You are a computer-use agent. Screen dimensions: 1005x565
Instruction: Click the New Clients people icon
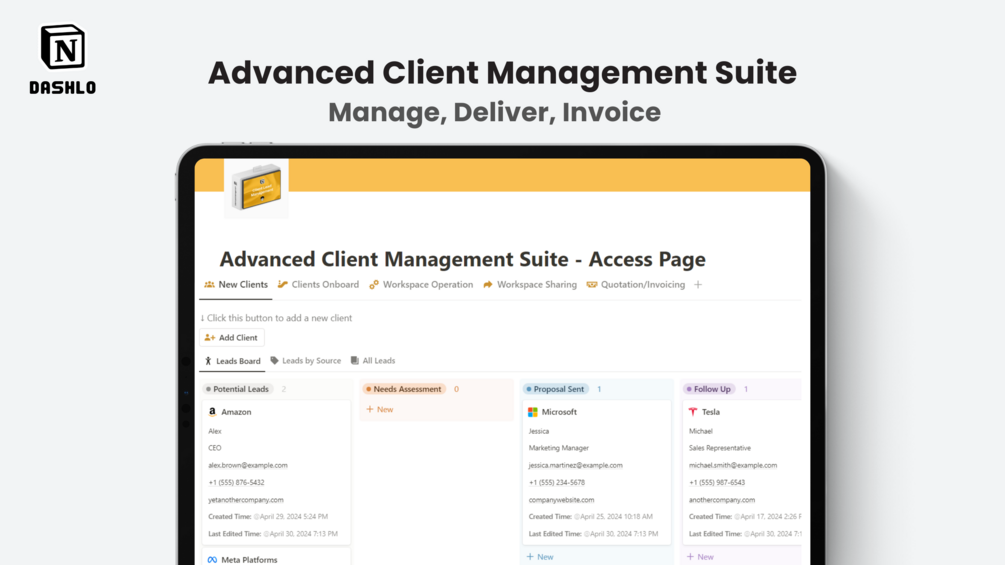pyautogui.click(x=210, y=284)
